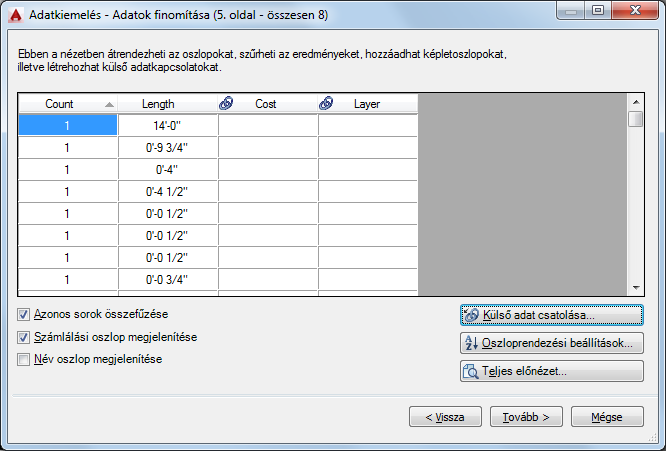Uncheck Azonos sorok összefűzése
The image size is (666, 451).
(x=23, y=314)
